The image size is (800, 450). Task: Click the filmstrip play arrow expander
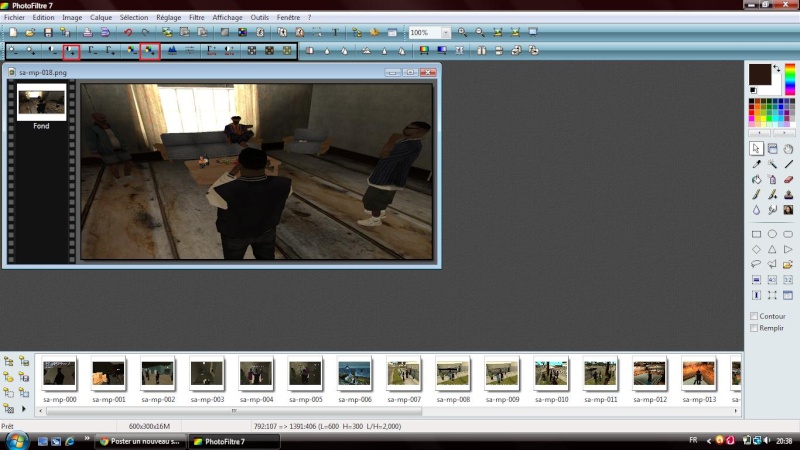23,409
